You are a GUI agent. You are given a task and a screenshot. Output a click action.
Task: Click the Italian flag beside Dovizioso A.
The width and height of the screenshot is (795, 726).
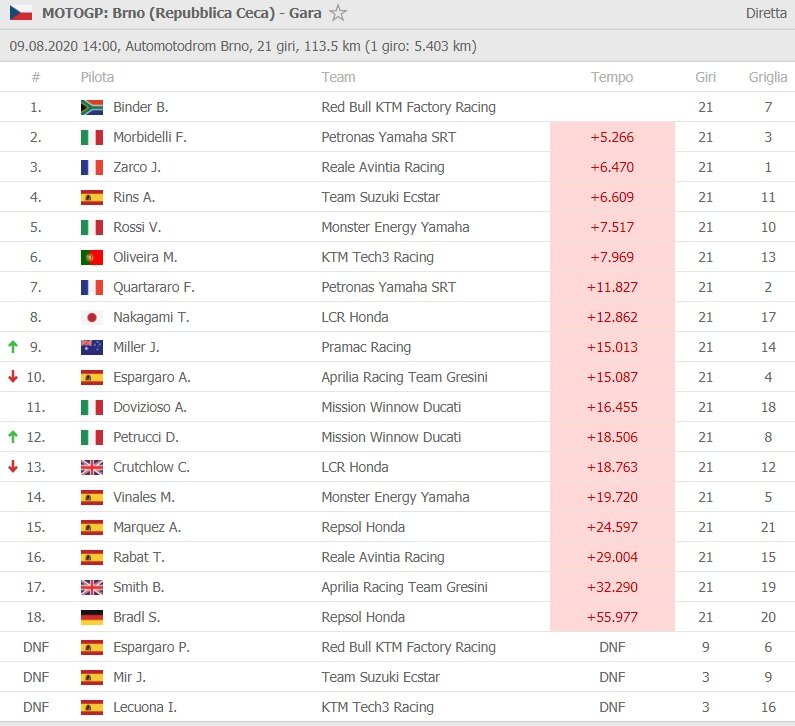(92, 407)
